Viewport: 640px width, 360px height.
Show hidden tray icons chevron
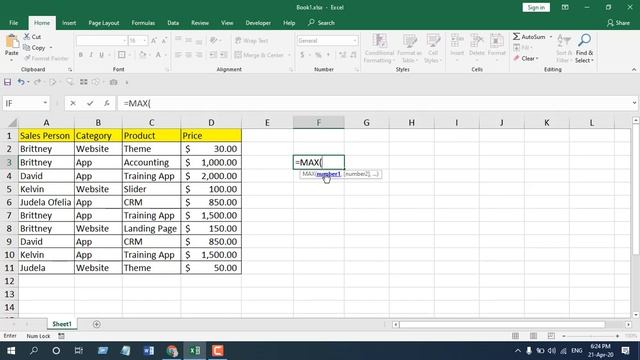pos(518,351)
